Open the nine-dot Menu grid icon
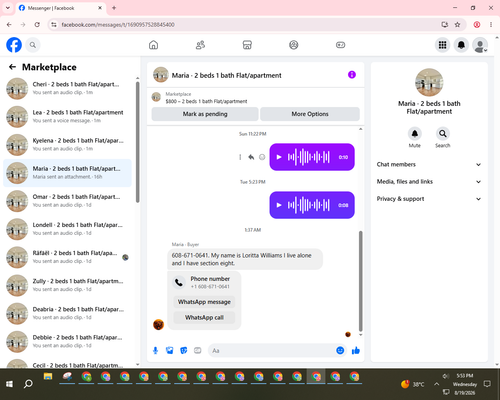 [442, 45]
